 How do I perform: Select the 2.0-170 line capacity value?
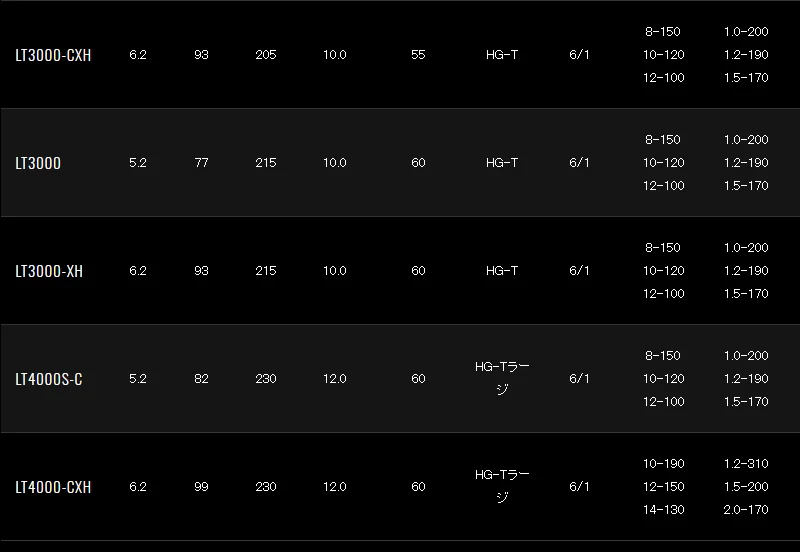point(746,510)
